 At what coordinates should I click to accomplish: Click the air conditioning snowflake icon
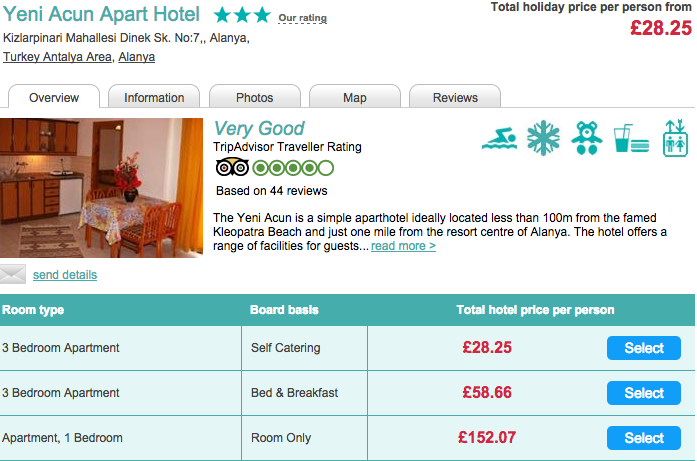point(543,138)
